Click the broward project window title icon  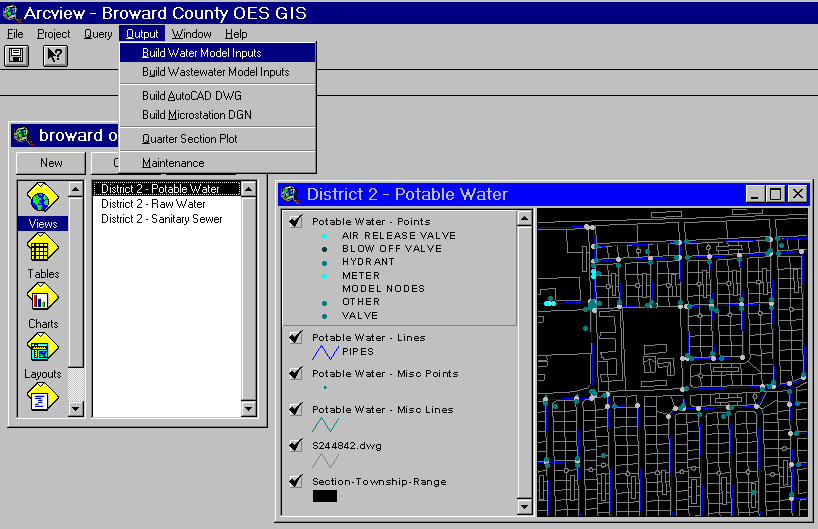click(23, 136)
